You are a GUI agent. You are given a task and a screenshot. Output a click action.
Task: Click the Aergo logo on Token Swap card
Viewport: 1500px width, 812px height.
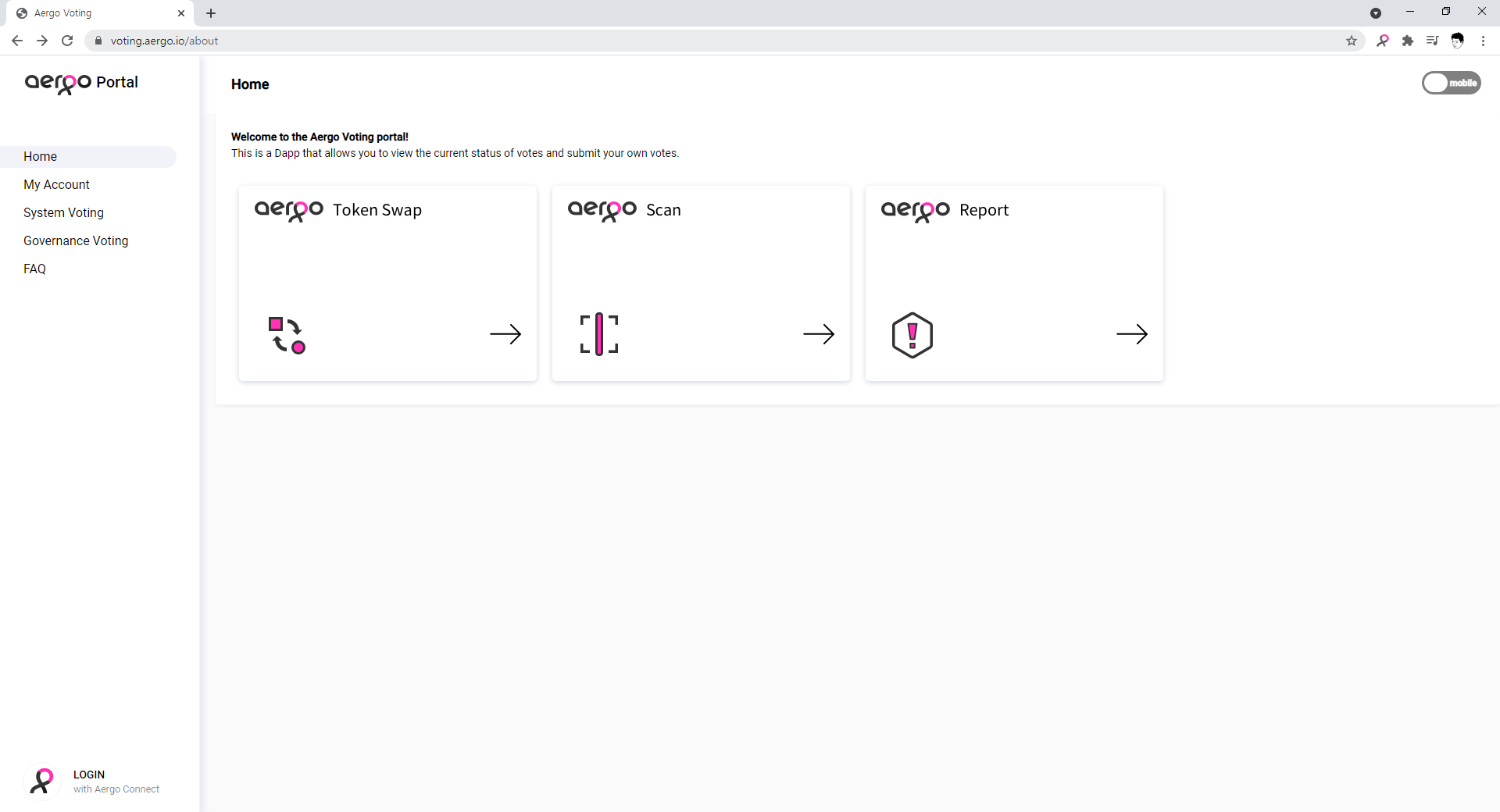(x=289, y=210)
